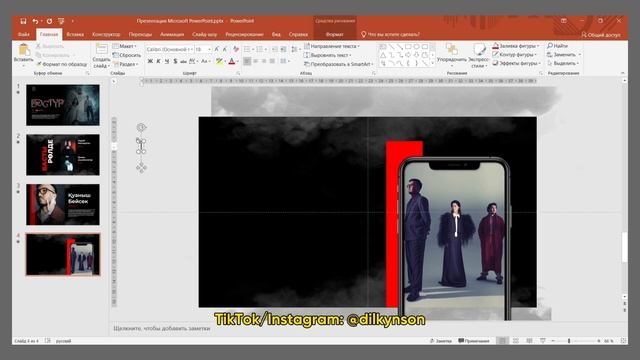Screen dimensions: 640x360
Task: Click Format Painter (Формат по образцу)
Action: [x=62, y=64]
